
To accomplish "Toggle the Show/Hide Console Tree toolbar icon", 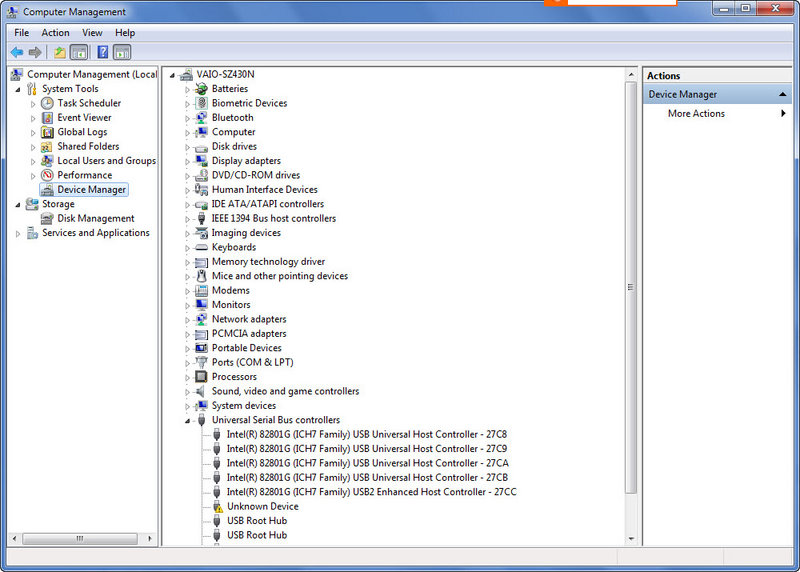I will pyautogui.click(x=79, y=52).
